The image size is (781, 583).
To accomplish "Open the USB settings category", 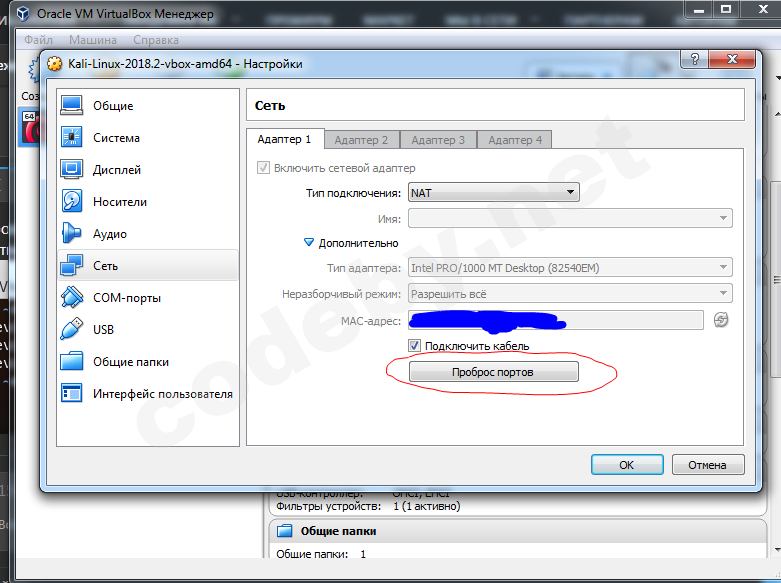I will click(x=147, y=329).
